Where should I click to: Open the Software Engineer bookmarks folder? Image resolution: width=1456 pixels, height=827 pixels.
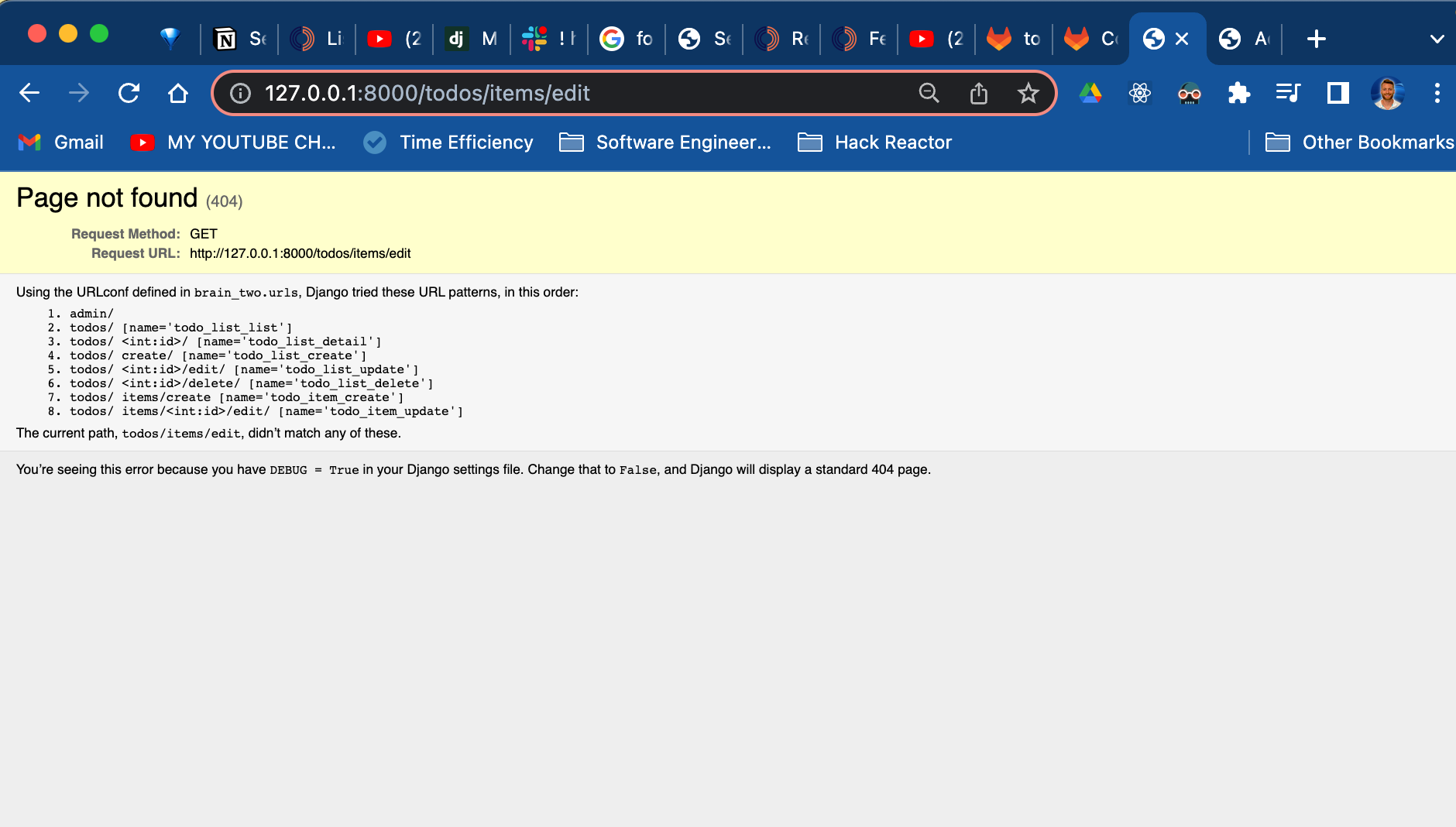point(665,142)
